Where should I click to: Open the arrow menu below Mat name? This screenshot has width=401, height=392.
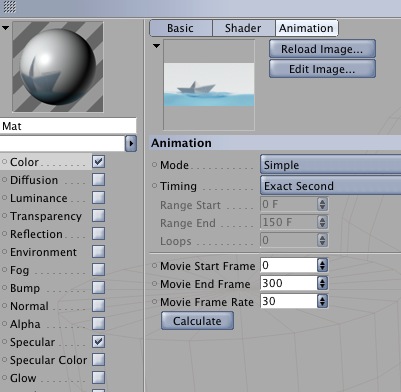point(131,144)
